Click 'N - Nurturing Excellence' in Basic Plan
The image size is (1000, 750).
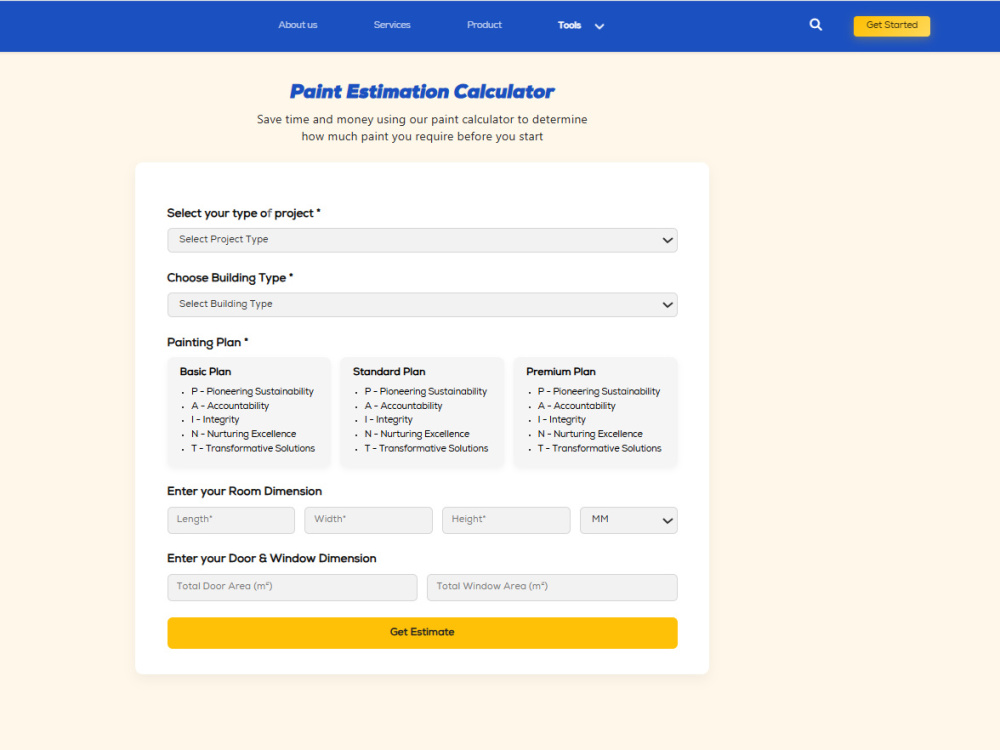(x=244, y=434)
